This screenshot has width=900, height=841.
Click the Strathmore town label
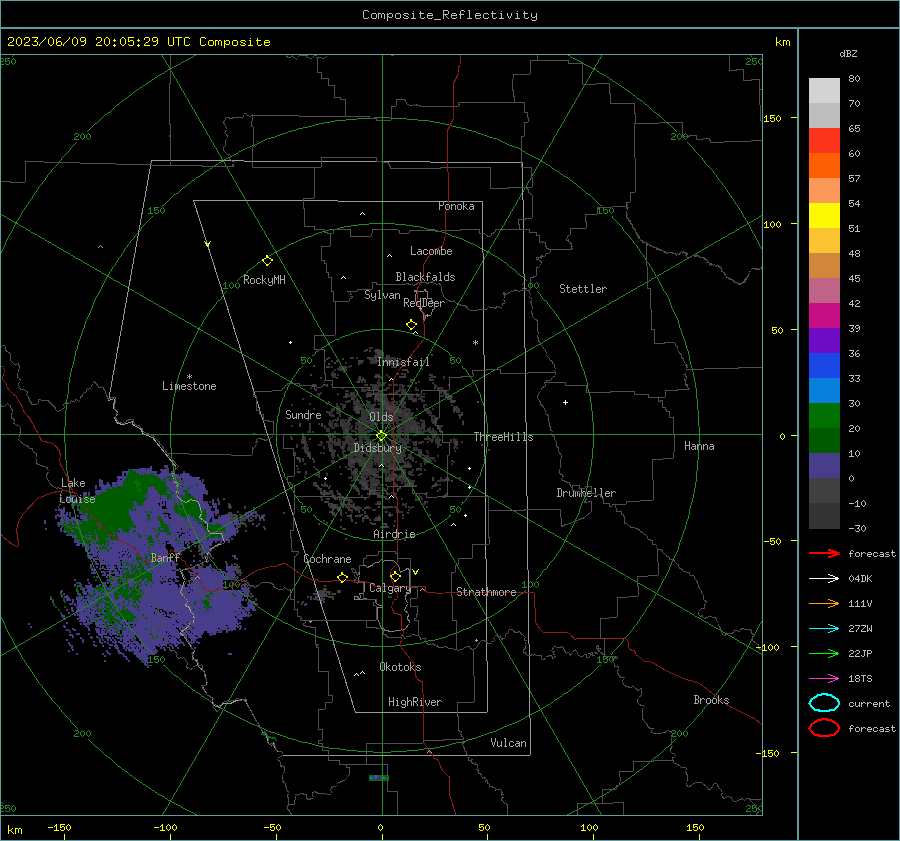pyautogui.click(x=486, y=592)
